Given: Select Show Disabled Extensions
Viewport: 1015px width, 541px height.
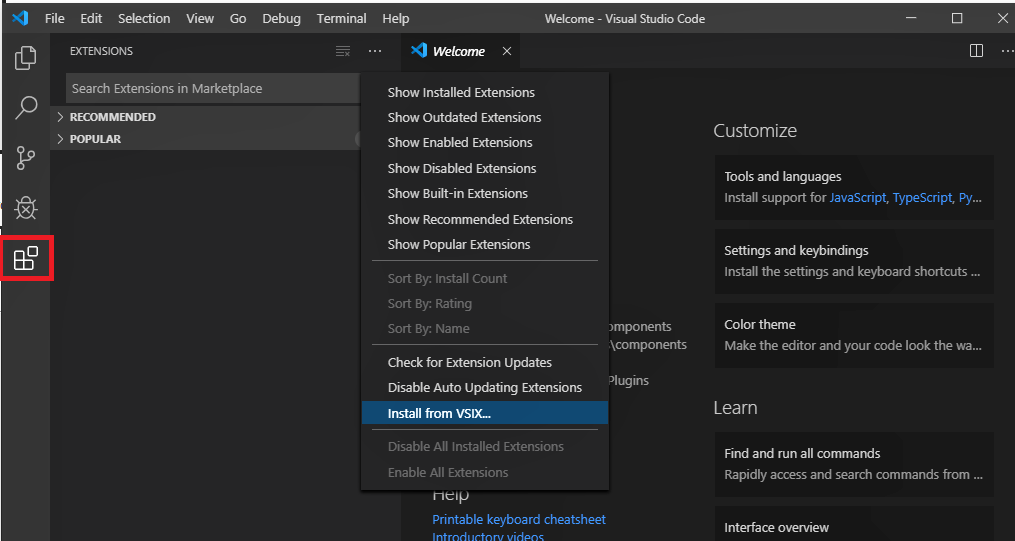Looking at the screenshot, I should click(x=485, y=168).
